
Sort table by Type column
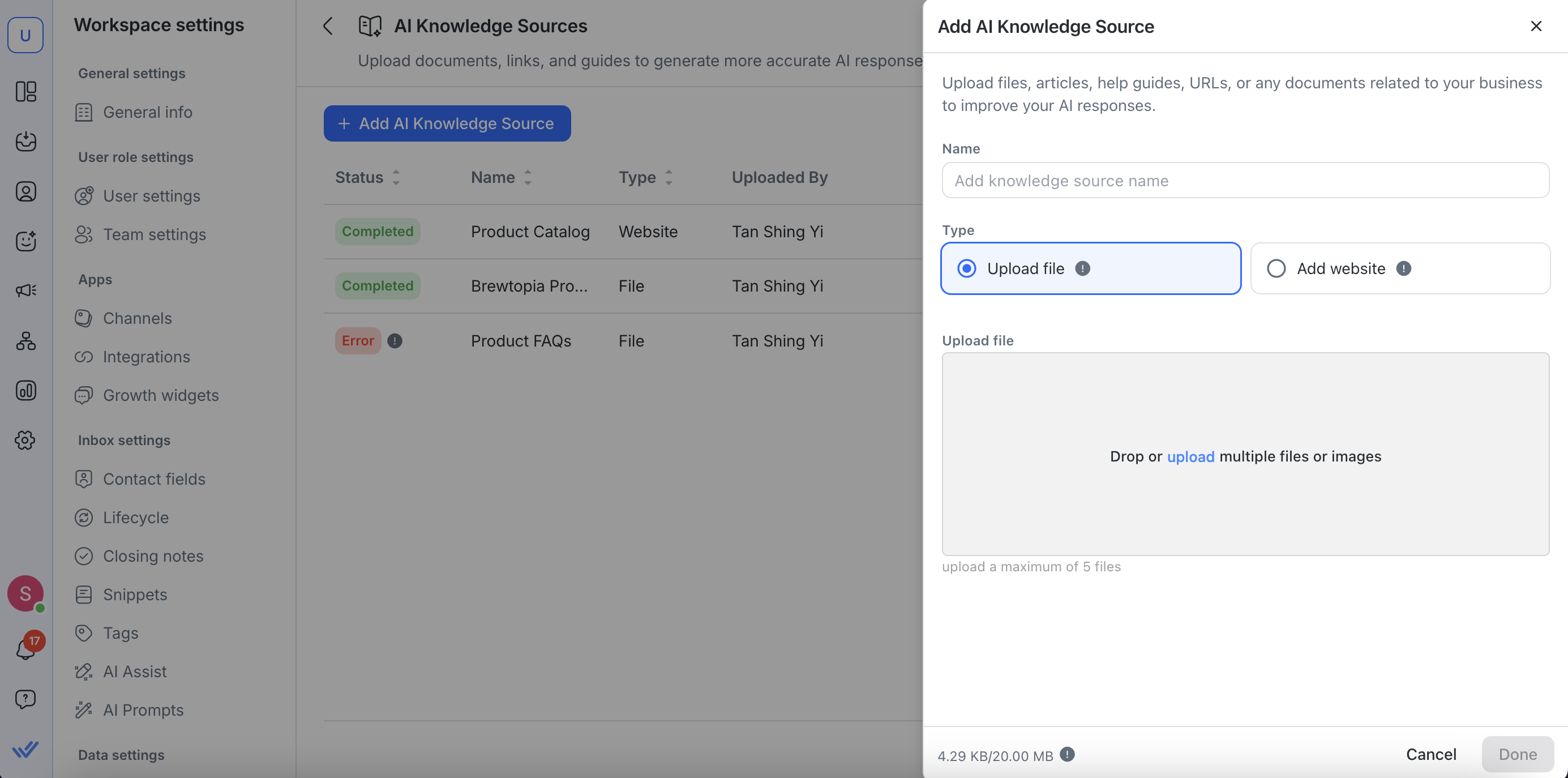[669, 177]
